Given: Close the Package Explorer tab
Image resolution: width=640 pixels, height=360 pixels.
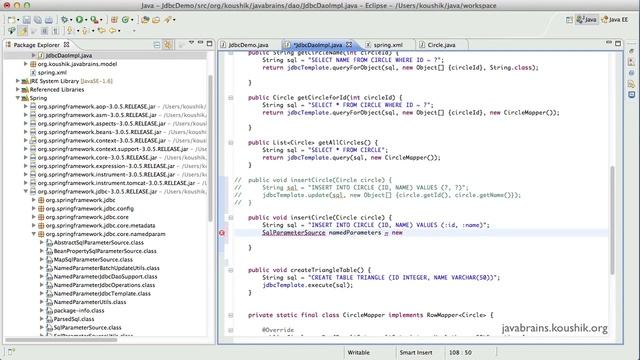Looking at the screenshot, I should pyautogui.click(x=67, y=44).
